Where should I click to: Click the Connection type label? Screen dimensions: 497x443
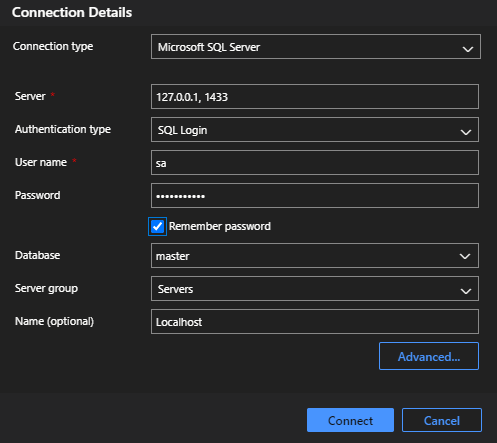[53, 46]
